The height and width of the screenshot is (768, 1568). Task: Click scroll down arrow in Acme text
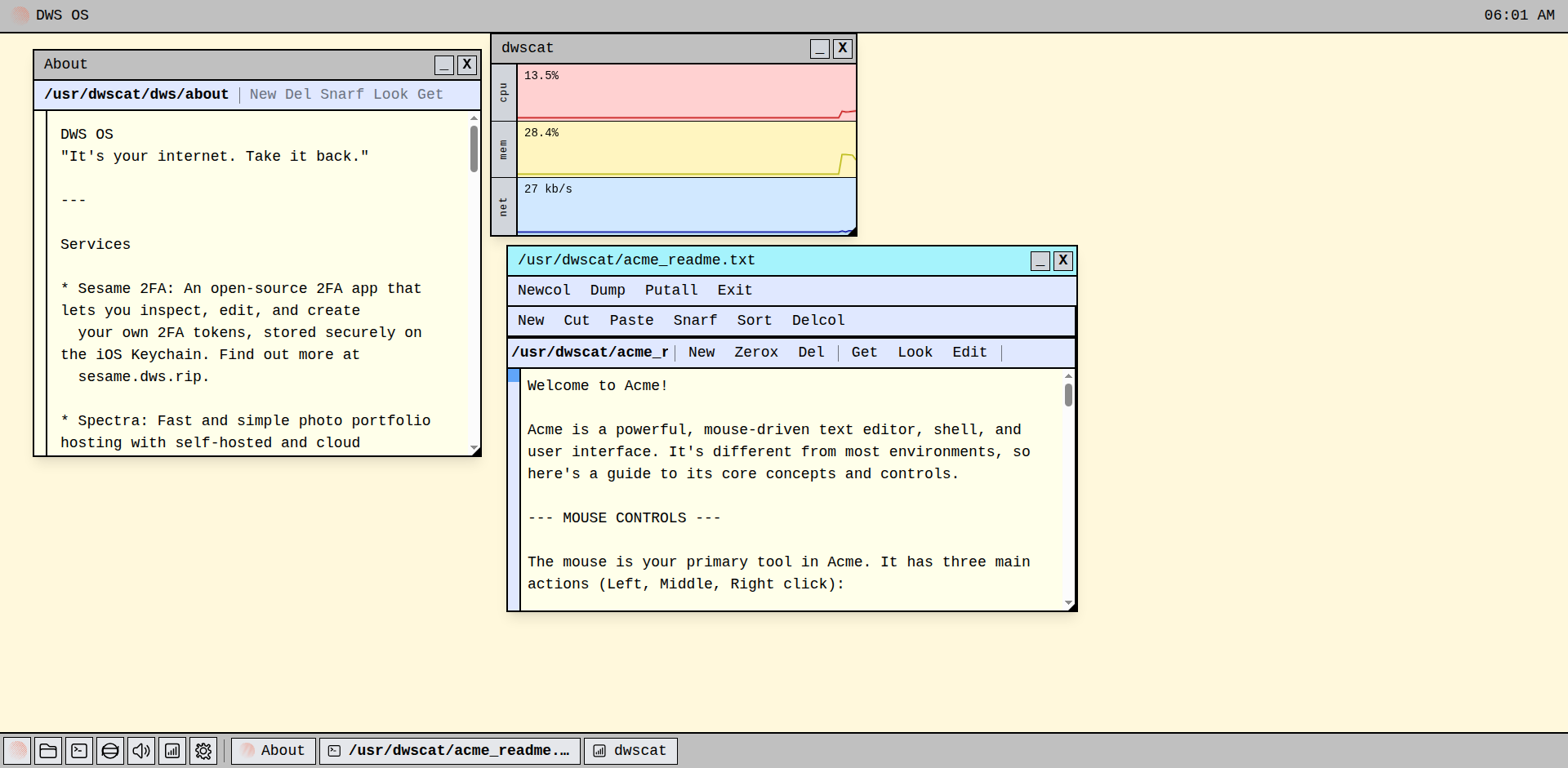[x=1068, y=603]
